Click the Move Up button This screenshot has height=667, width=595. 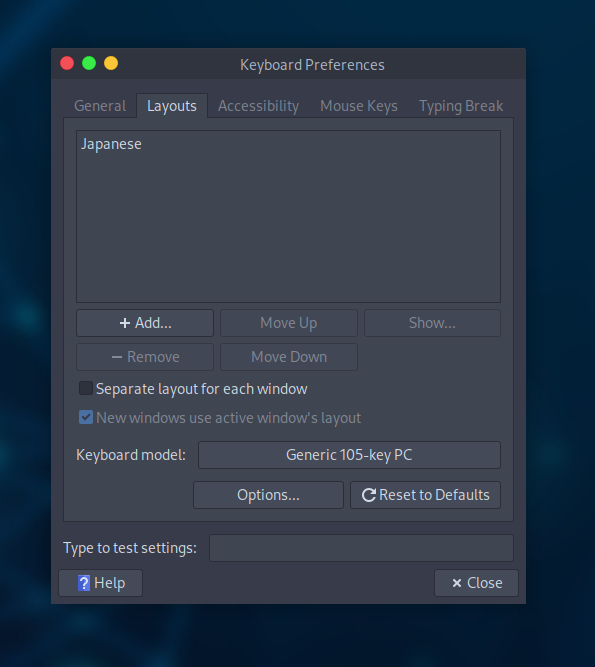289,323
